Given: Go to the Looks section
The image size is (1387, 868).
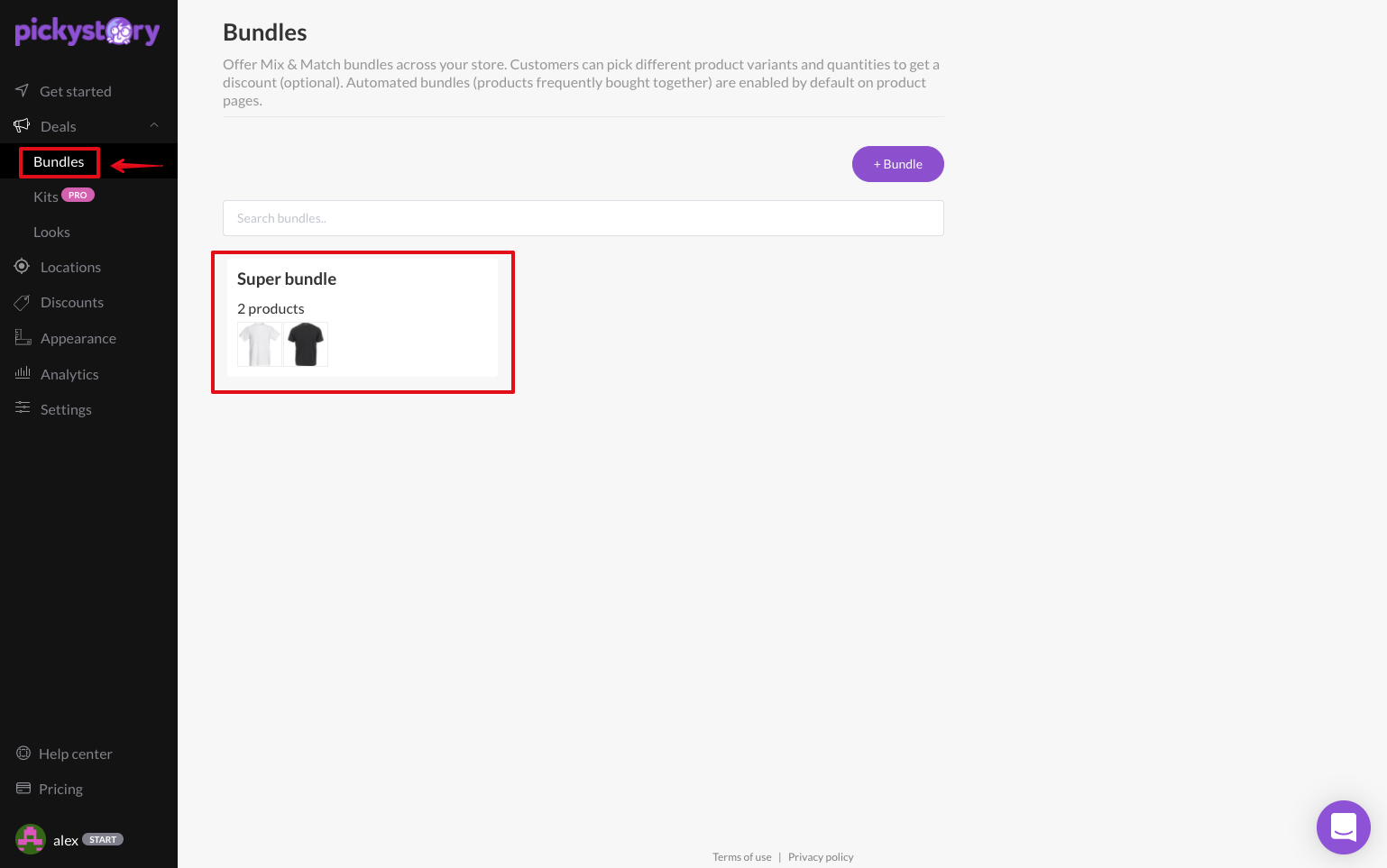Looking at the screenshot, I should [51, 232].
